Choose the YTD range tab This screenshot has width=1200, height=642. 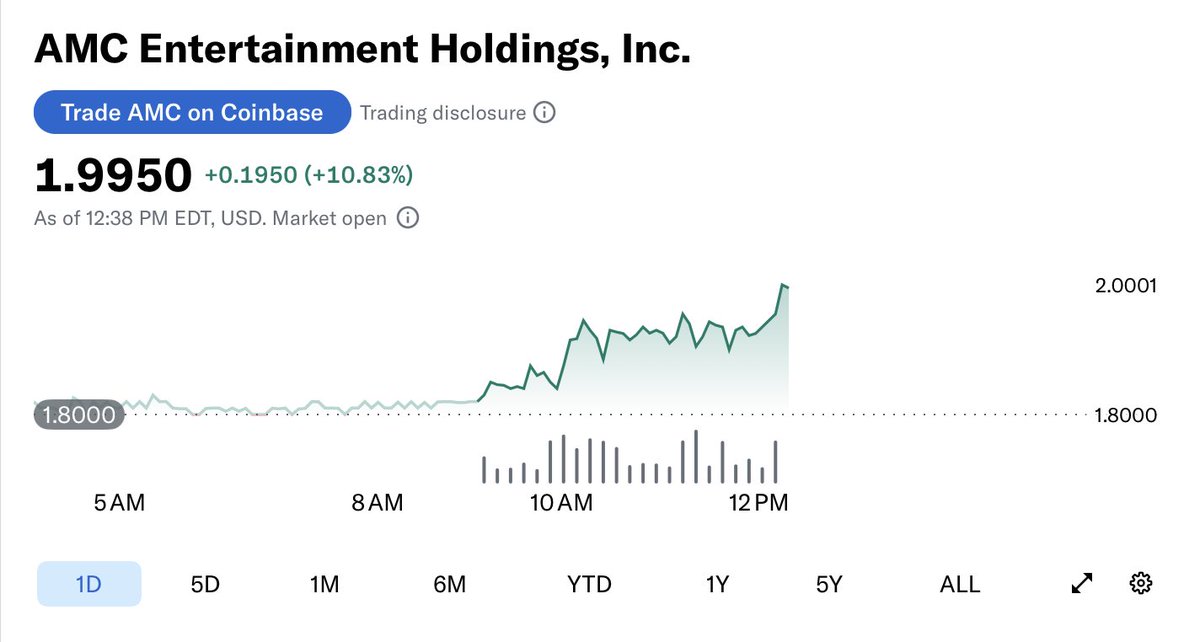(x=589, y=584)
